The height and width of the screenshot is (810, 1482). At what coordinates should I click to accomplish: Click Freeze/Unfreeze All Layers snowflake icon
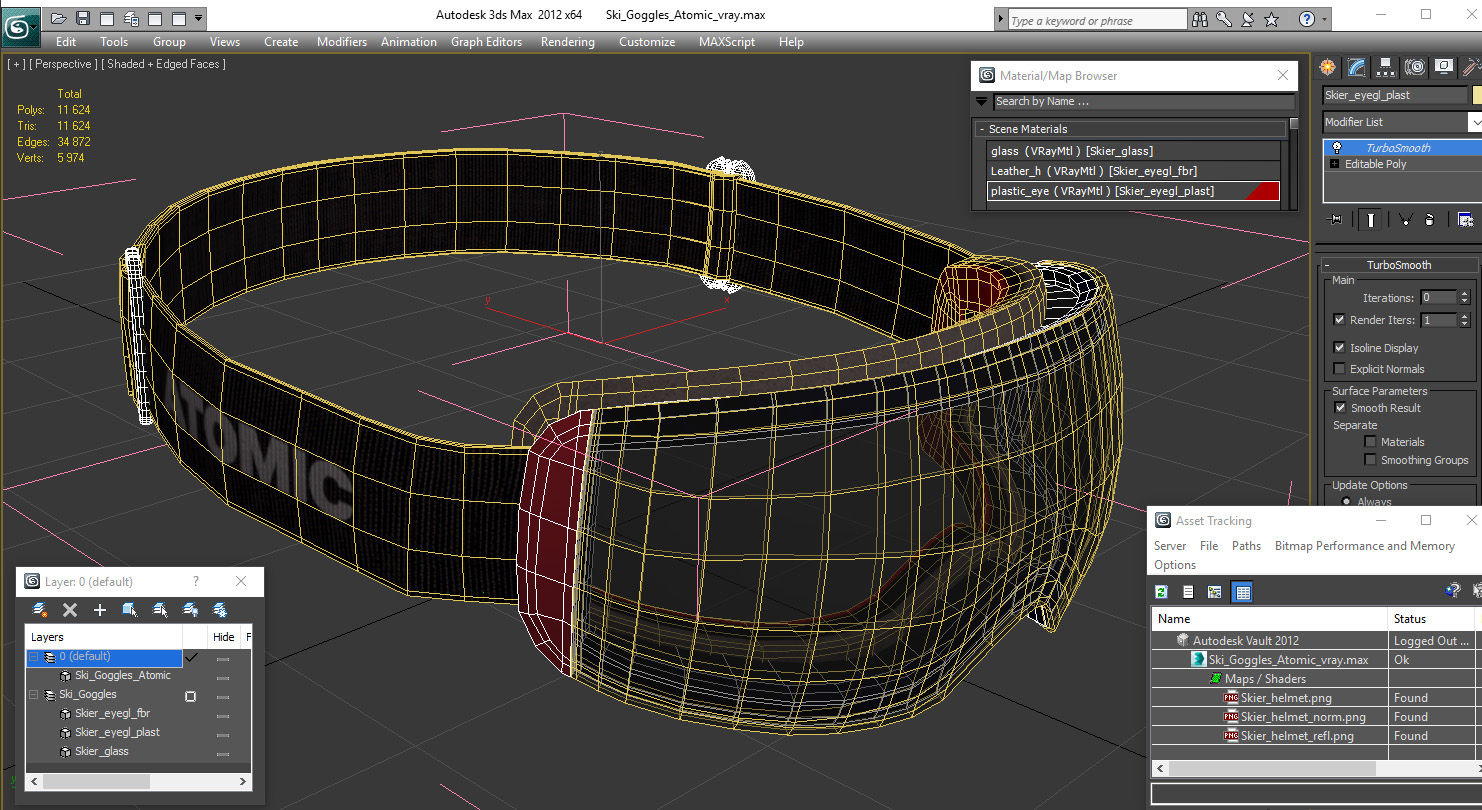[220, 609]
